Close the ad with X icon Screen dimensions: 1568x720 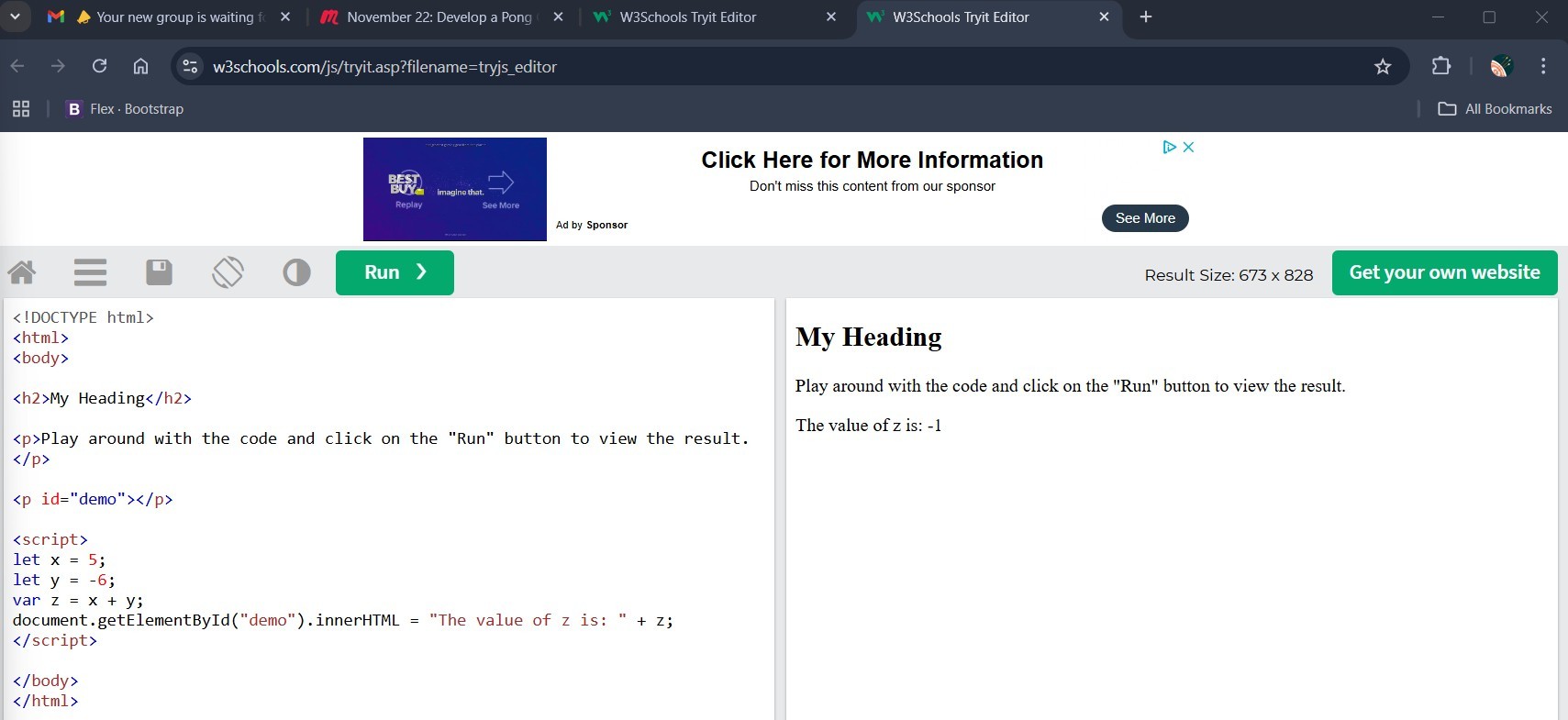coord(1188,147)
